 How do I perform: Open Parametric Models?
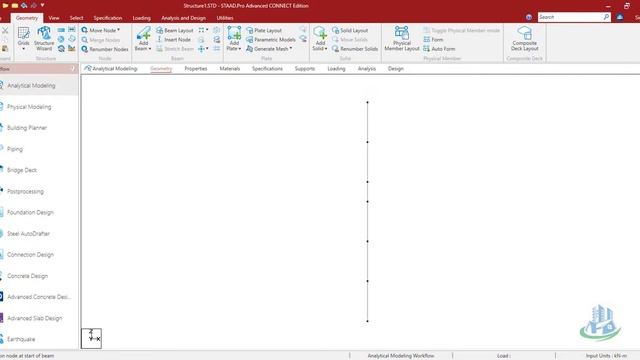271,40
